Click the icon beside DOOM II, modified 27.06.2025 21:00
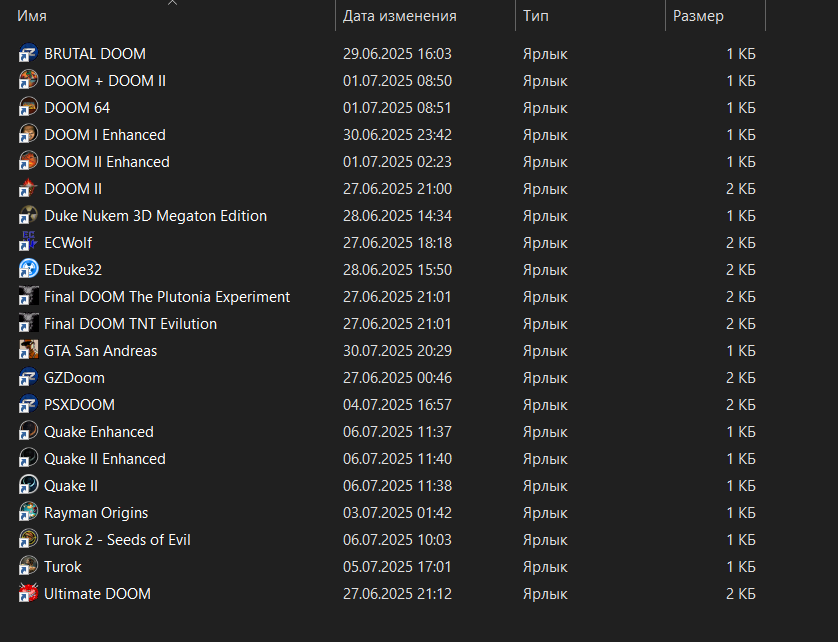The width and height of the screenshot is (838, 642). click(x=28, y=189)
